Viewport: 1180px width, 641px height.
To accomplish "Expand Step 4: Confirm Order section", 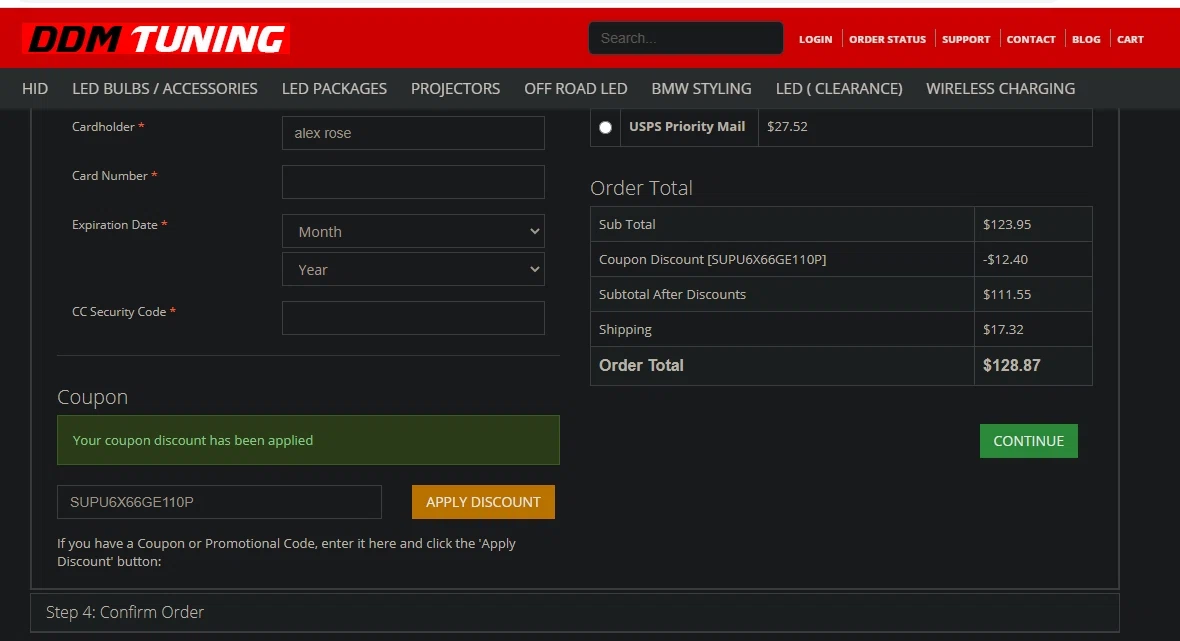I will [x=574, y=612].
